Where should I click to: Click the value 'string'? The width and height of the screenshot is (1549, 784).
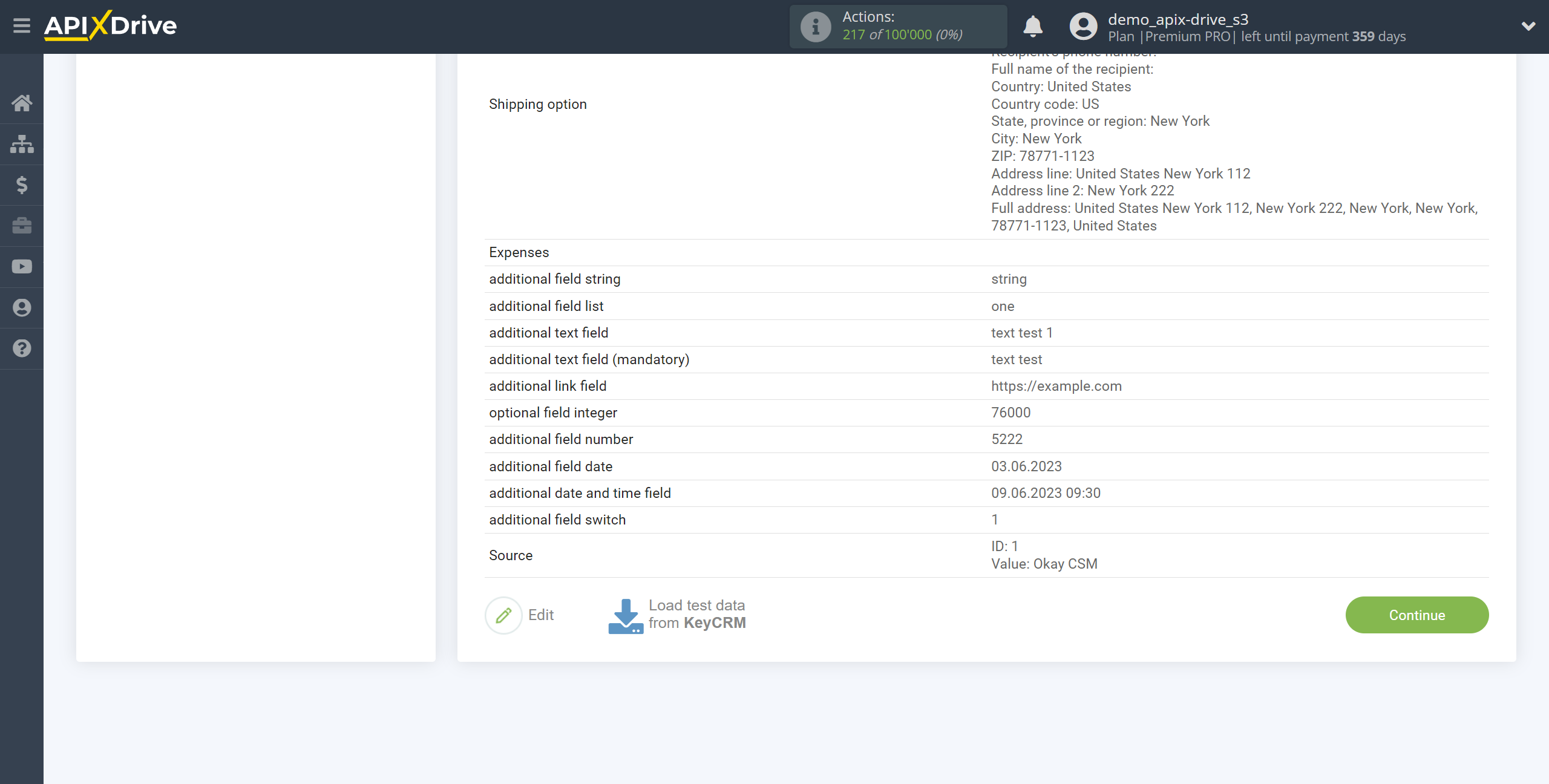tap(1009, 279)
